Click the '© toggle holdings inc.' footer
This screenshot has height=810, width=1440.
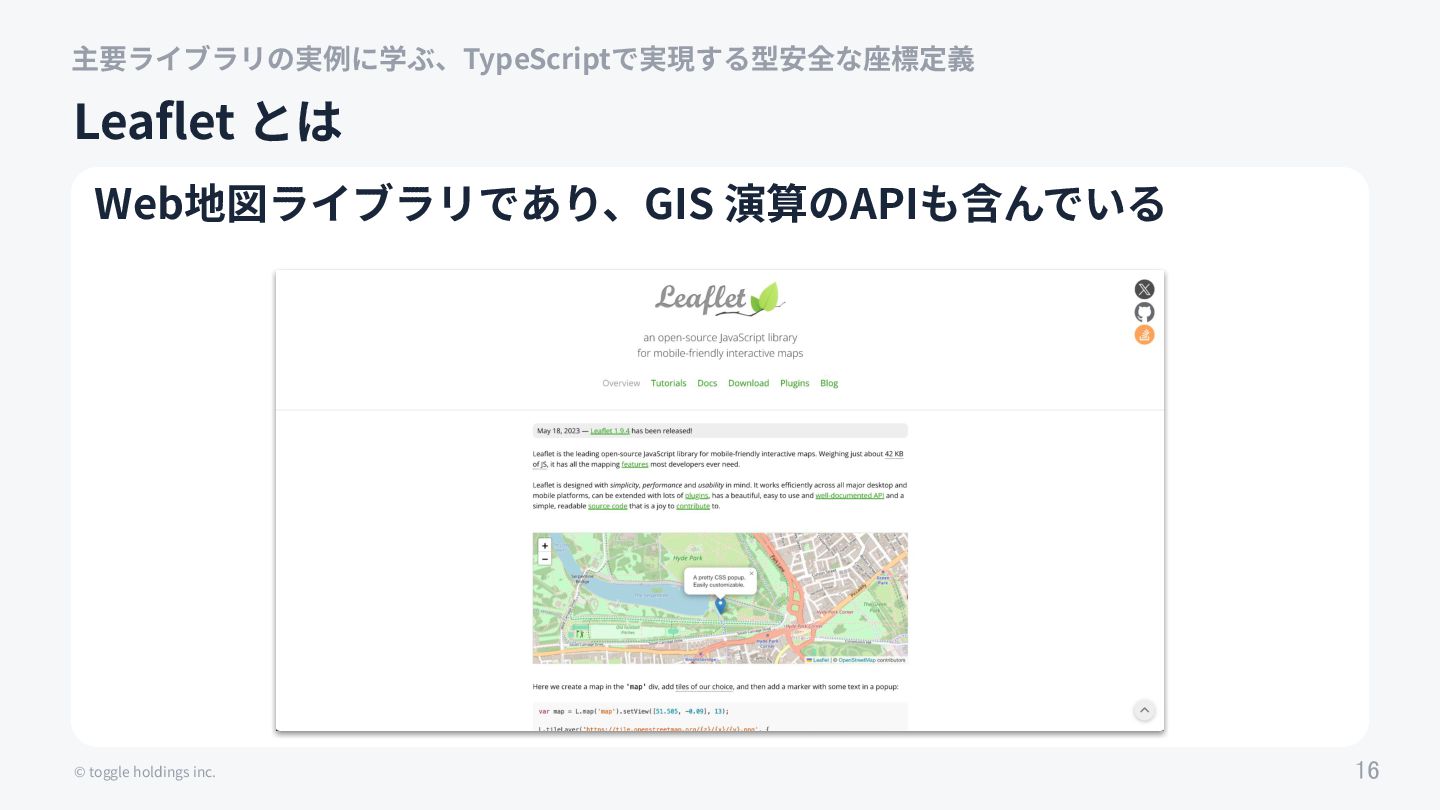[144, 772]
